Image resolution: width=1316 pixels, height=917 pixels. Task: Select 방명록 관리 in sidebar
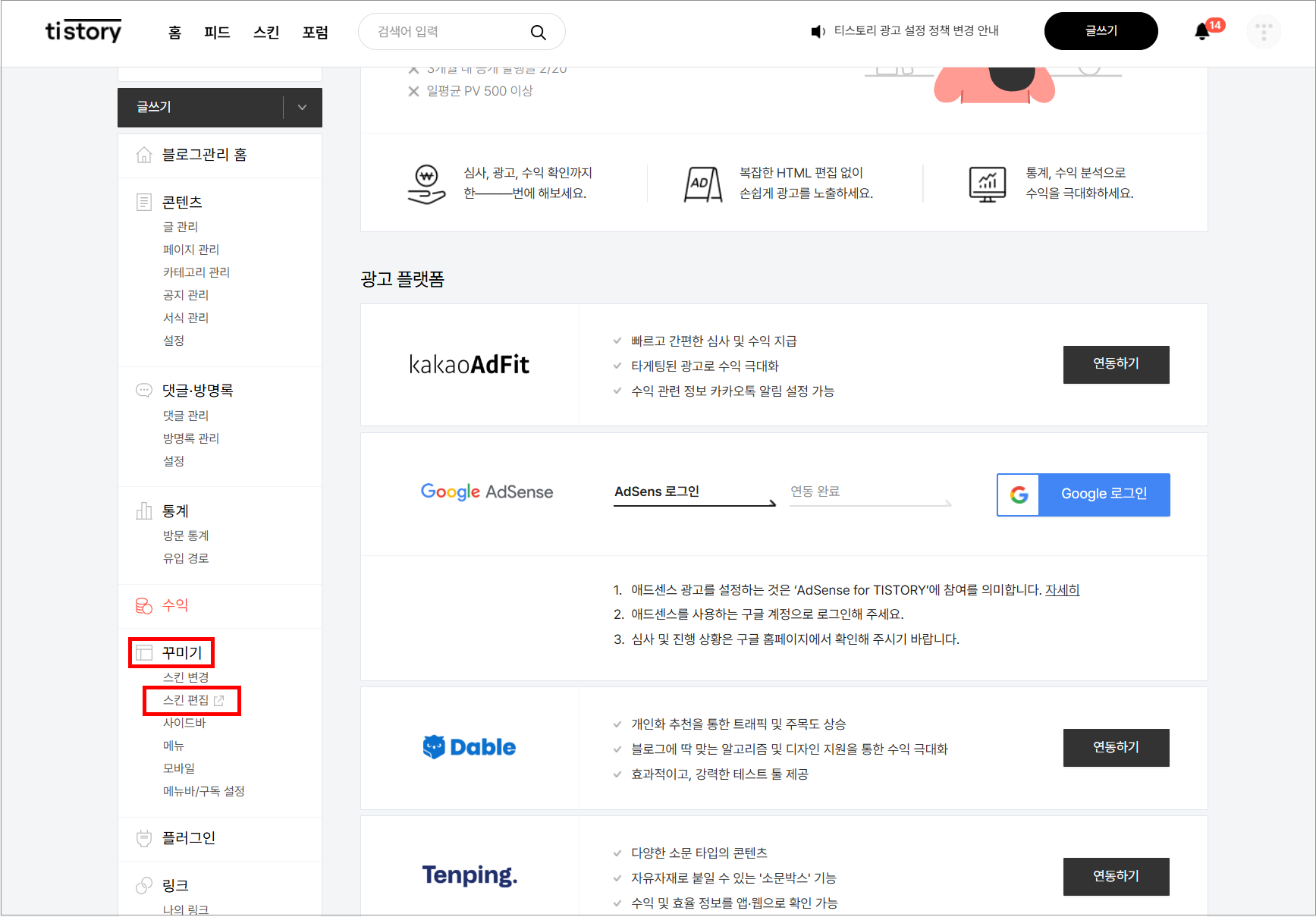pos(191,438)
